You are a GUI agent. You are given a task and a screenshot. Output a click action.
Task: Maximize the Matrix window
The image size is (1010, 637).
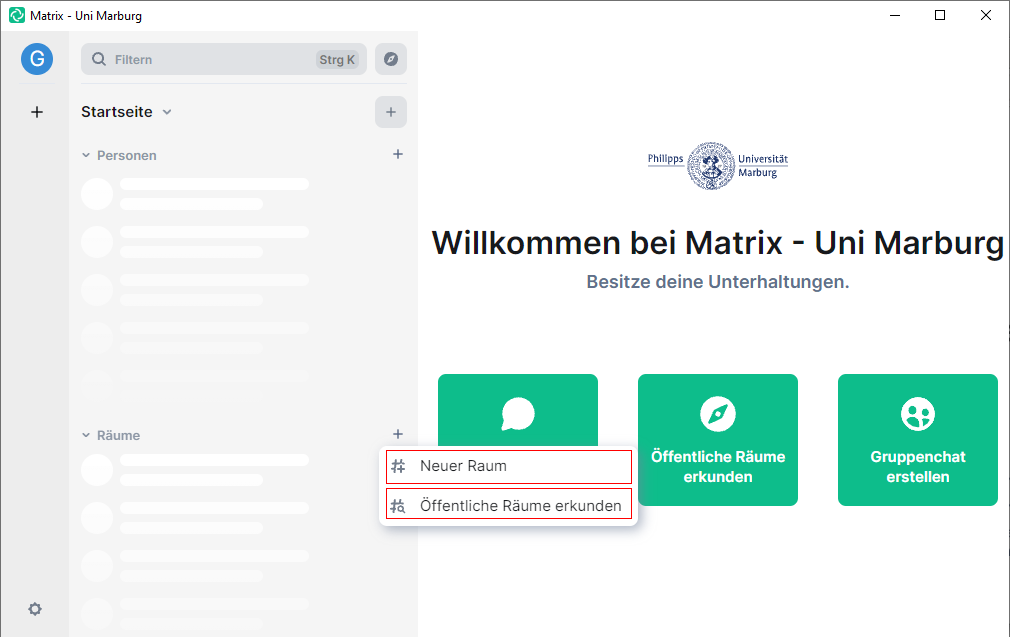pyautogui.click(x=940, y=15)
